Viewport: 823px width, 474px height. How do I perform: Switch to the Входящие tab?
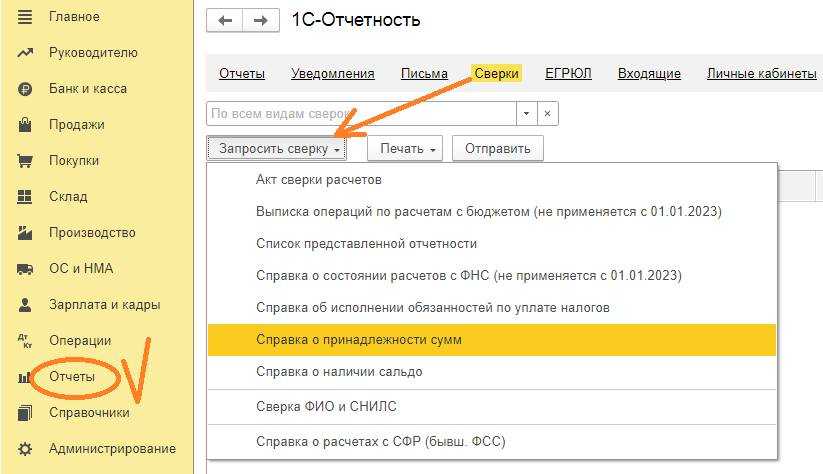click(649, 73)
